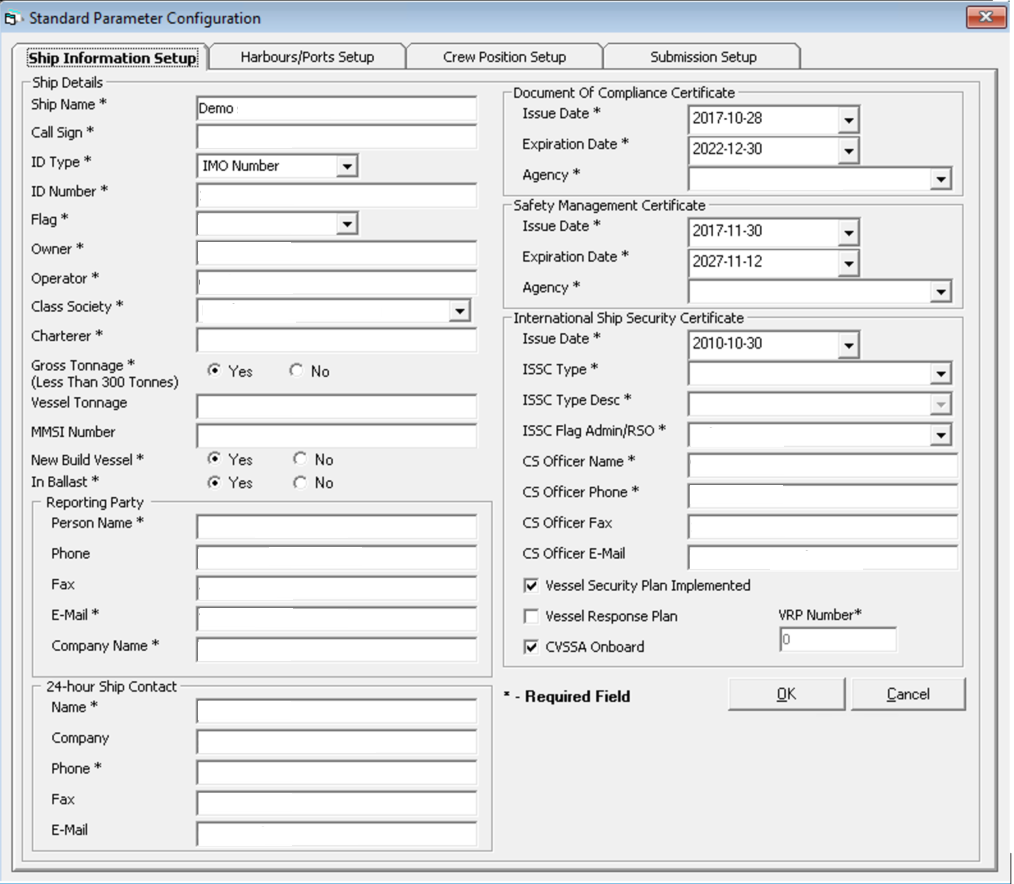Viewport: 1014px width, 884px height.
Task: Click Reporting Party Phone field
Action: tap(336, 557)
